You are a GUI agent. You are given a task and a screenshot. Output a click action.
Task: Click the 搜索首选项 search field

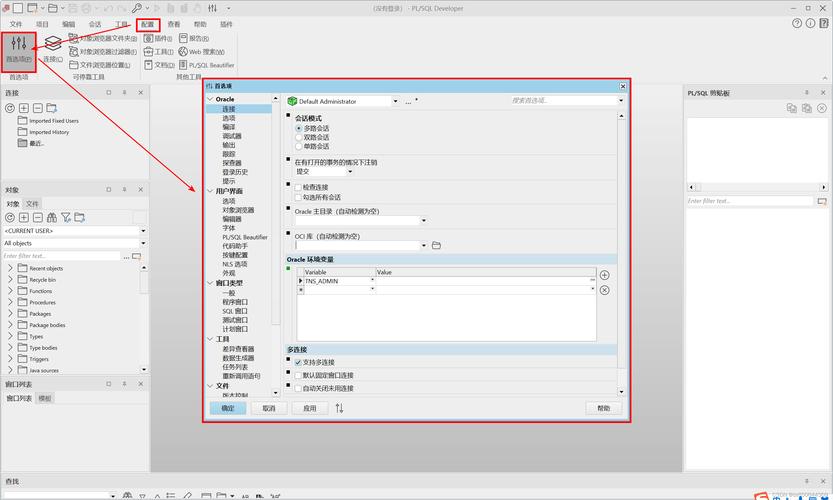pos(565,100)
